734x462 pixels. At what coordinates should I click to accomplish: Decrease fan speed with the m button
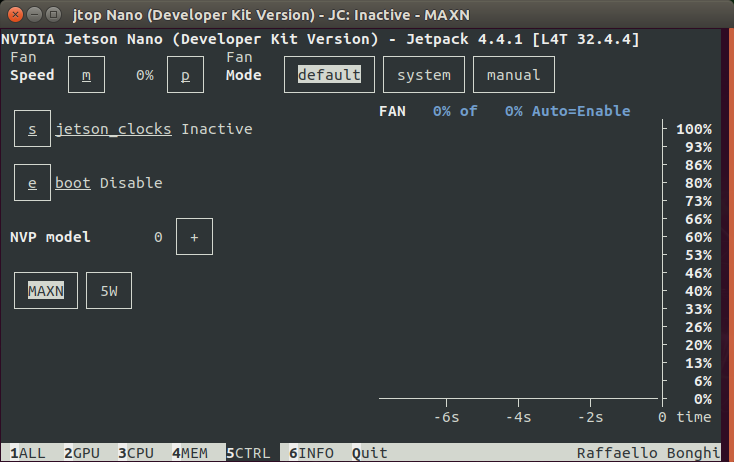coord(86,75)
